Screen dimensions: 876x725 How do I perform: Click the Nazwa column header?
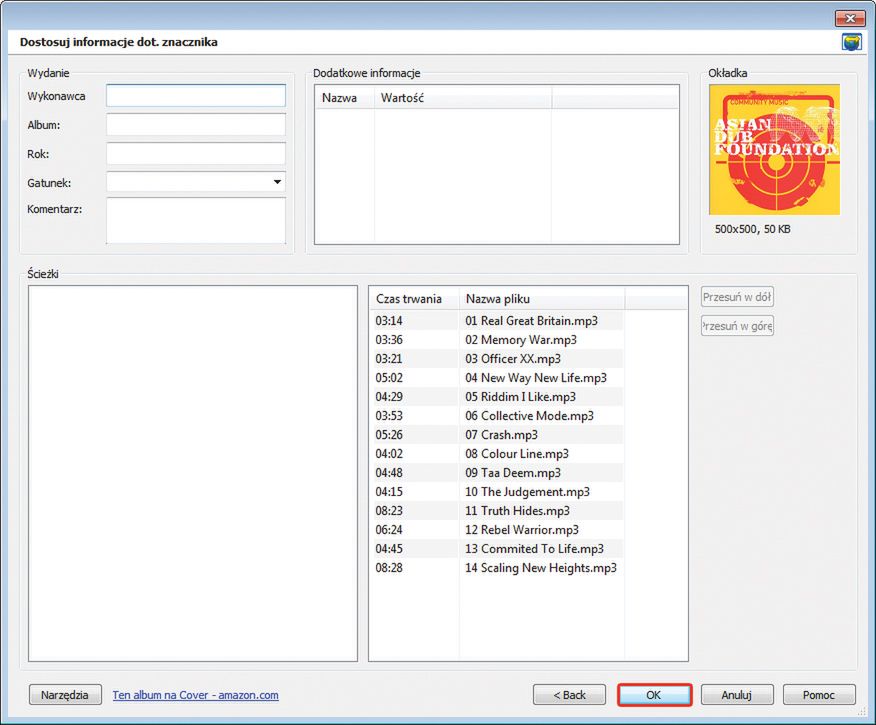(344, 98)
